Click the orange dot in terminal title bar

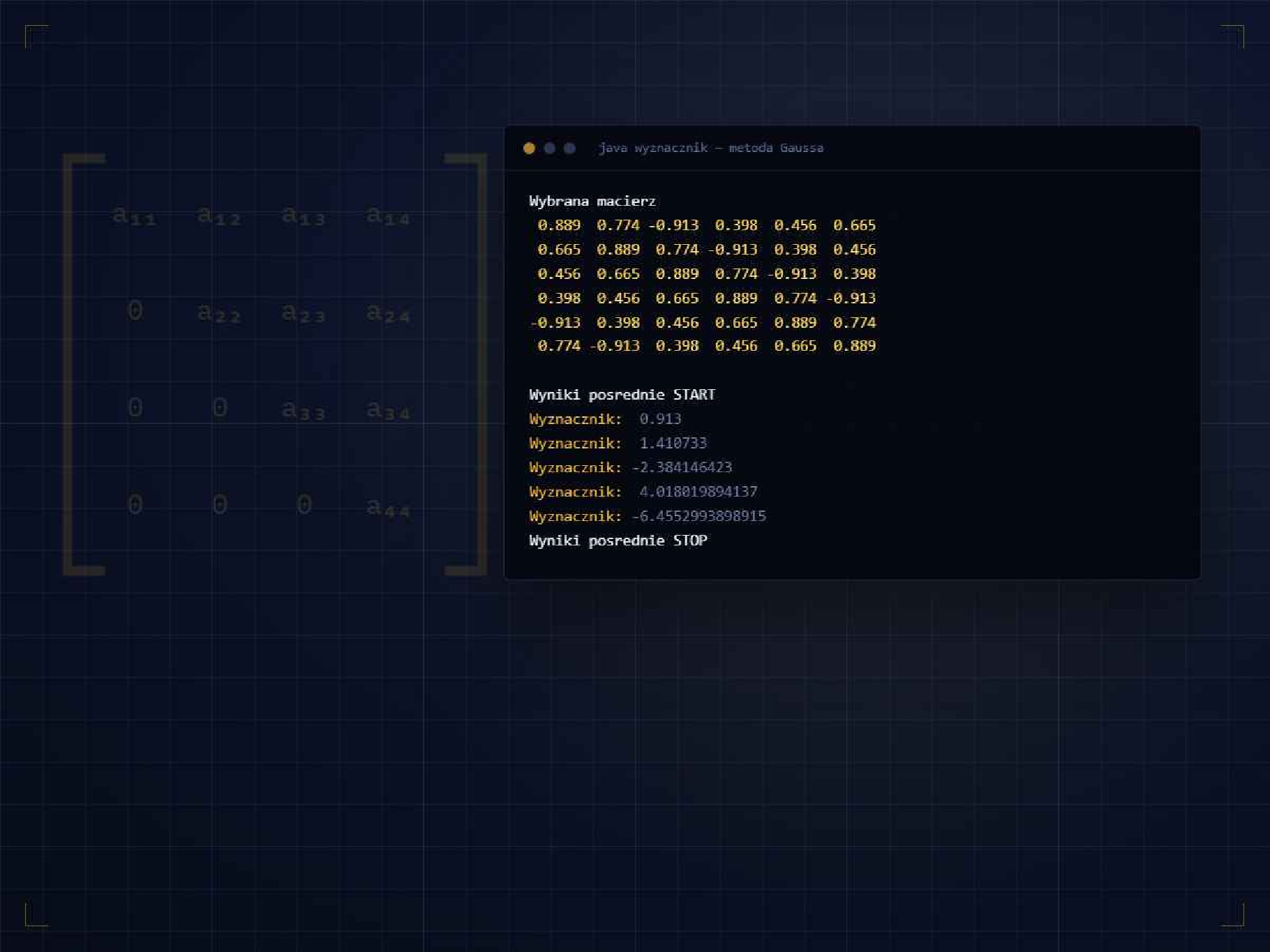coord(529,148)
